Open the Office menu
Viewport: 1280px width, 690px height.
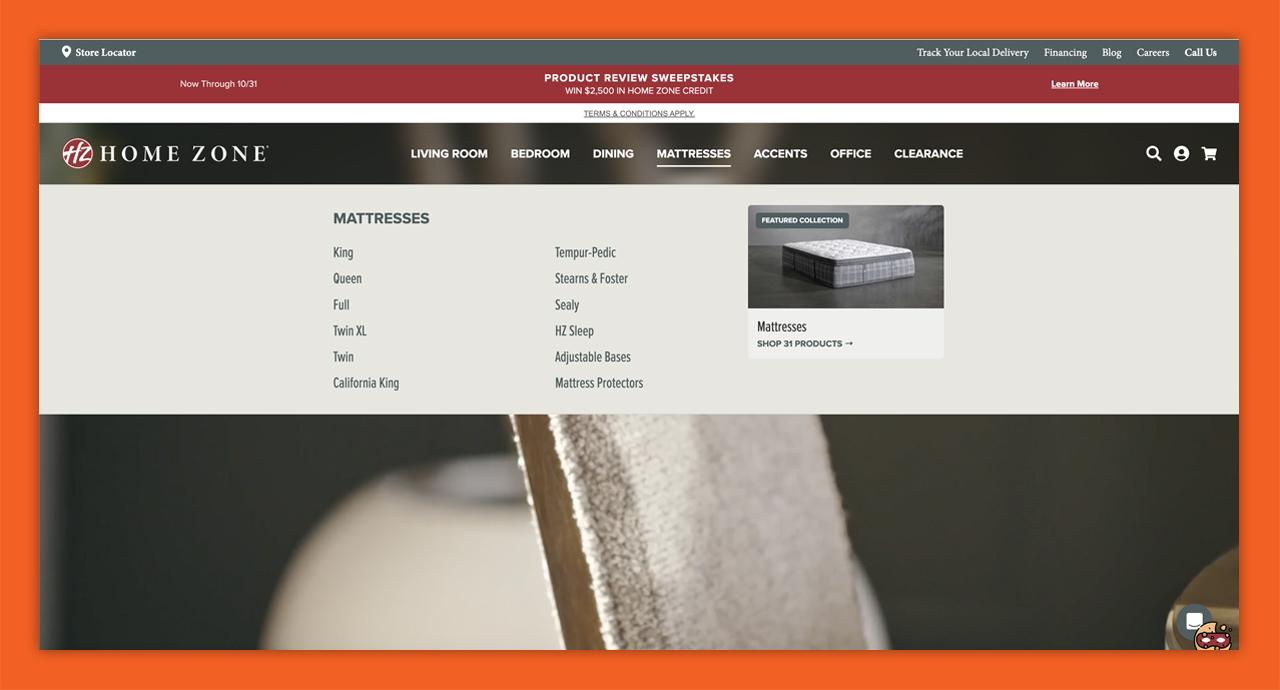tap(850, 153)
